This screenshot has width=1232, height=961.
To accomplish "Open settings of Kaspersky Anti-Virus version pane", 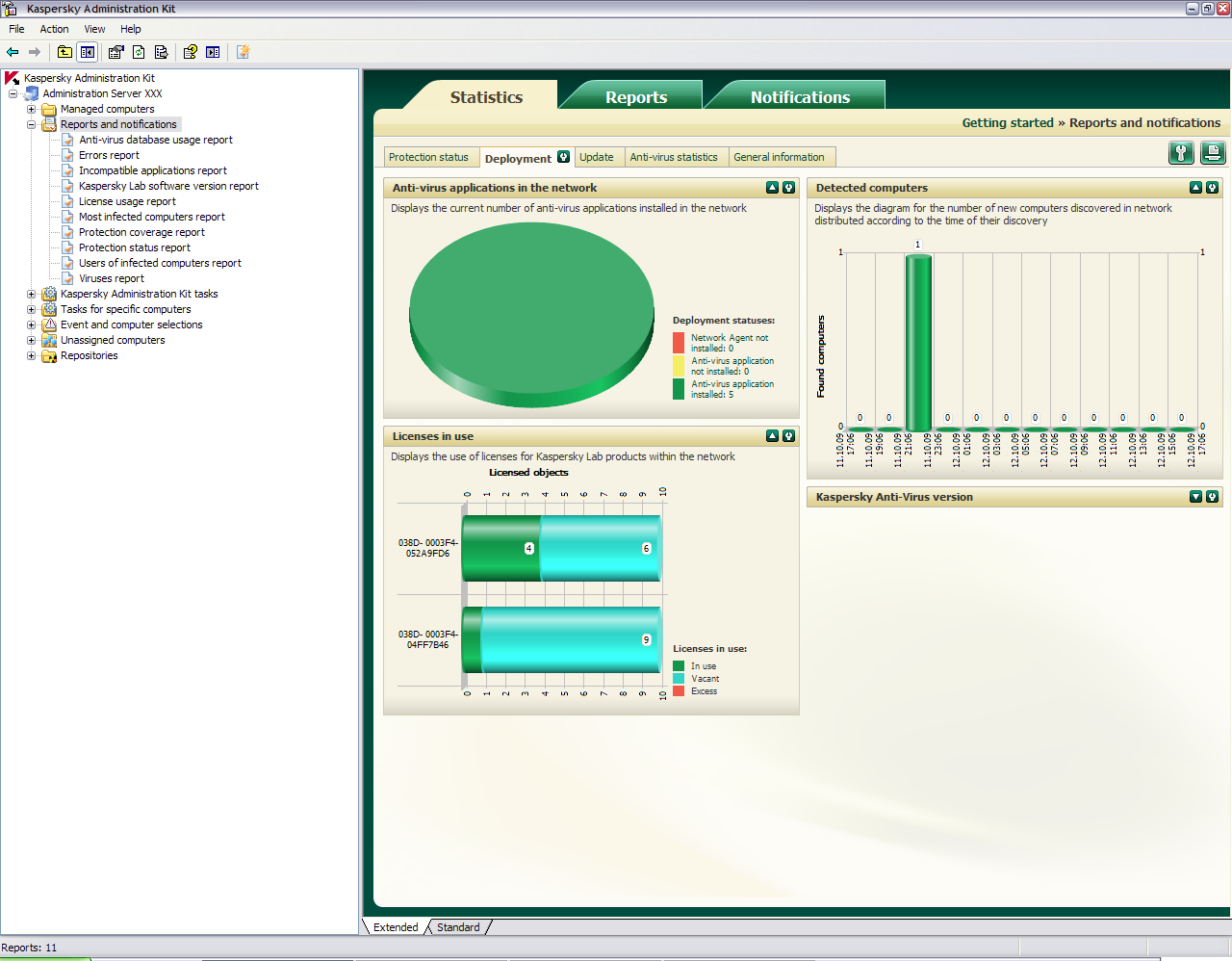I will tap(1212, 497).
